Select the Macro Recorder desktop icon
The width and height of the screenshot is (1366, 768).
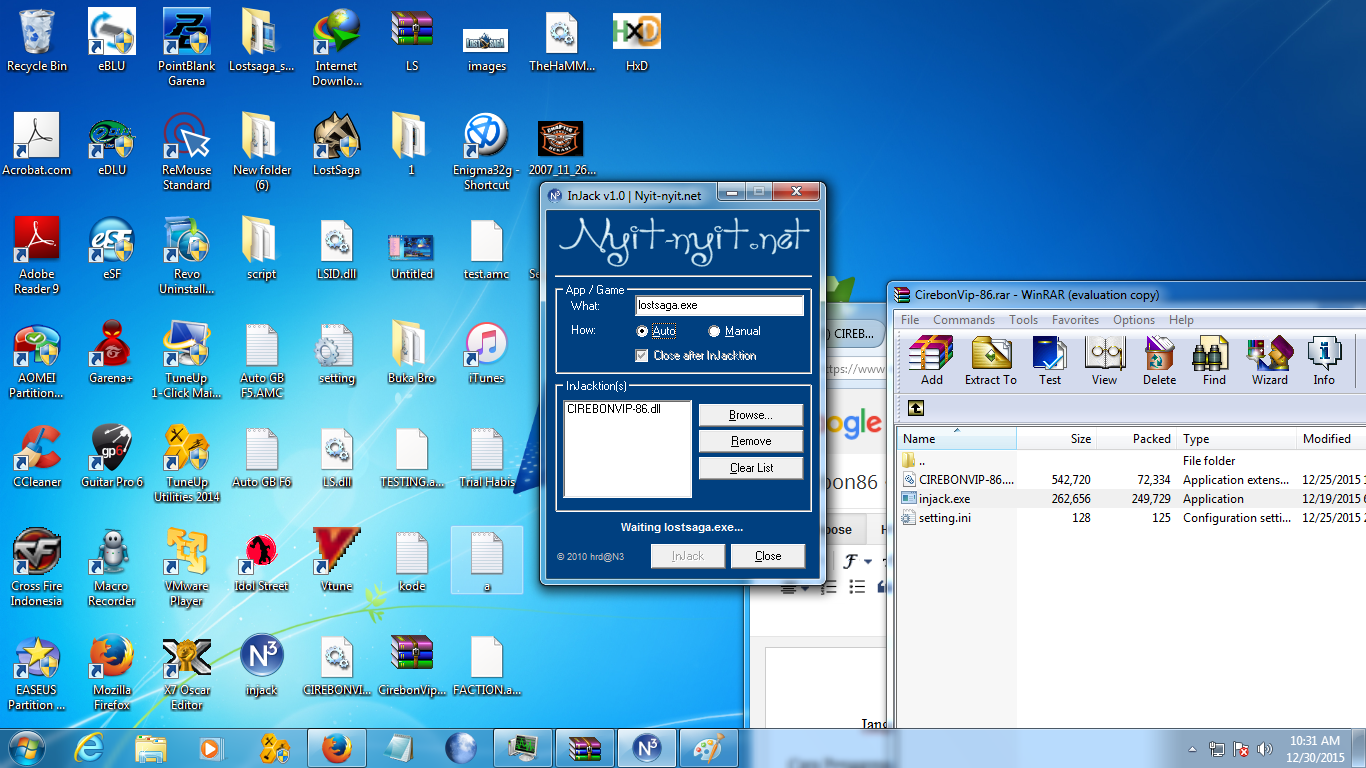tap(112, 568)
